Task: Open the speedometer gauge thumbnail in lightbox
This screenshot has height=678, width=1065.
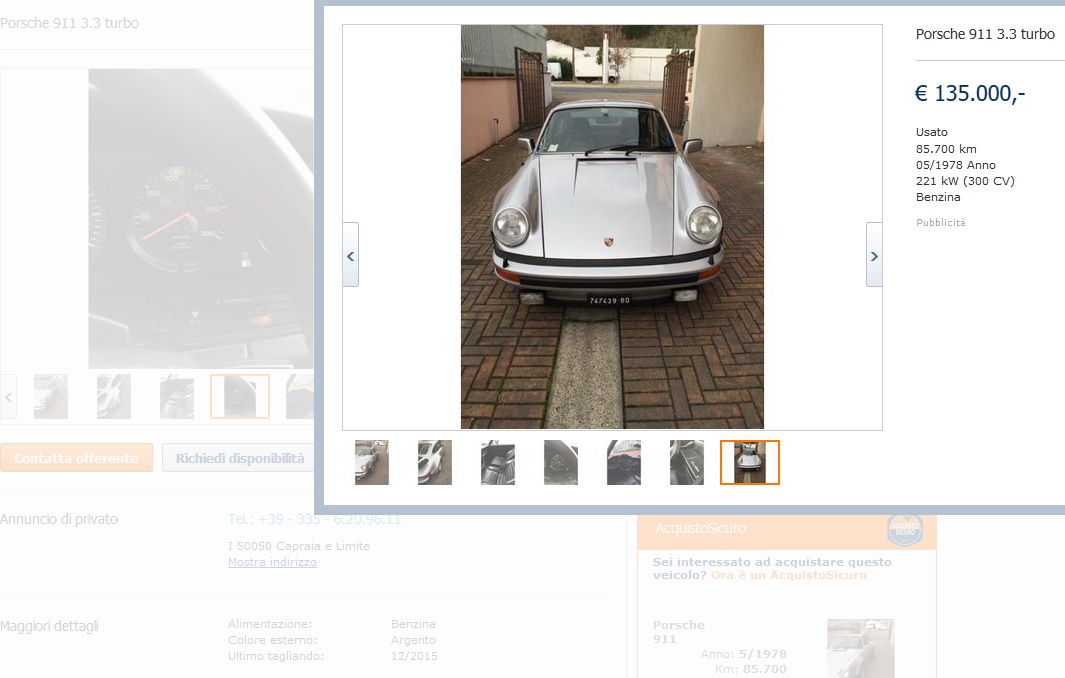Action: (x=561, y=463)
